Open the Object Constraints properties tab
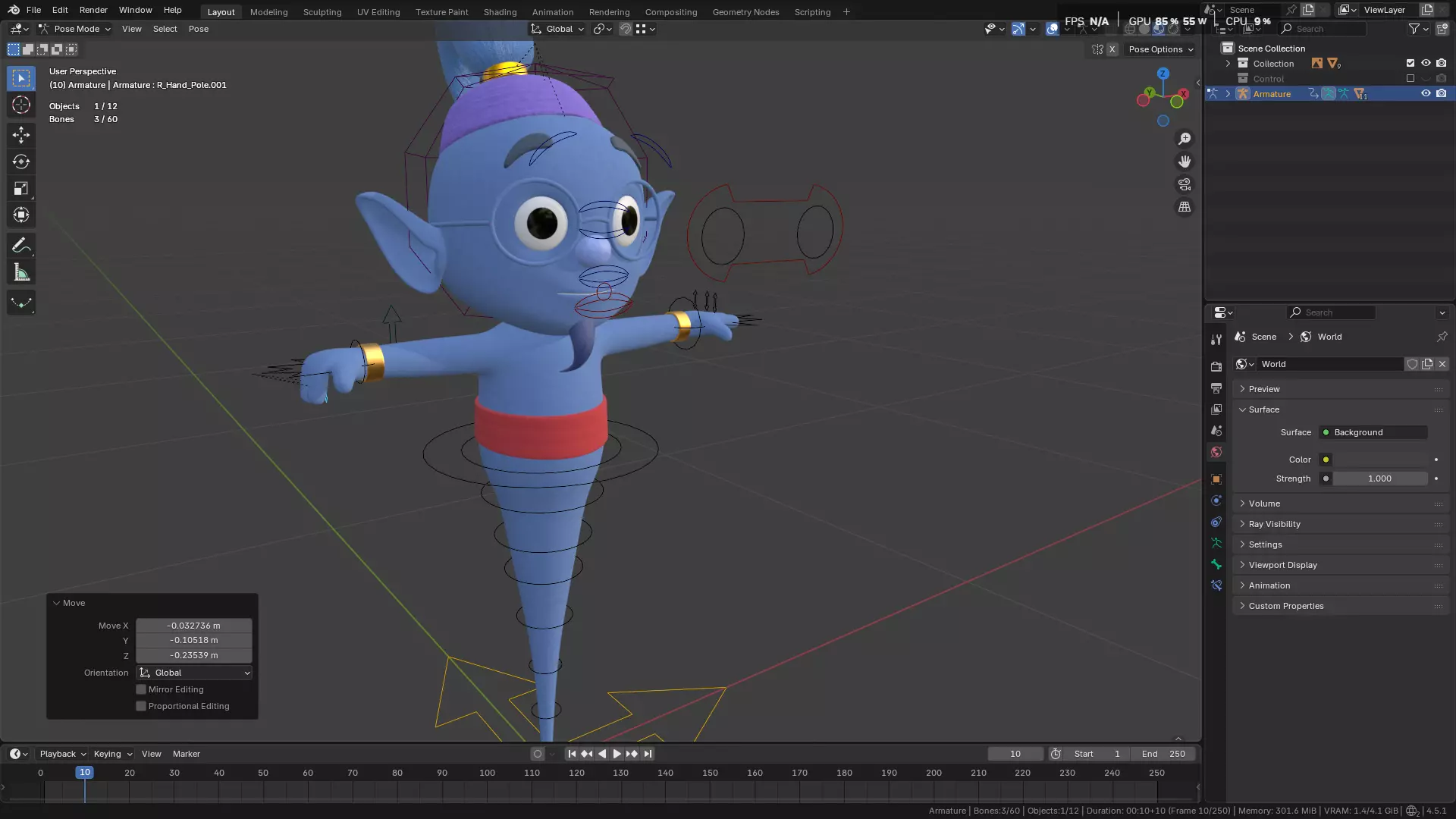The width and height of the screenshot is (1456, 819). 1216,522
